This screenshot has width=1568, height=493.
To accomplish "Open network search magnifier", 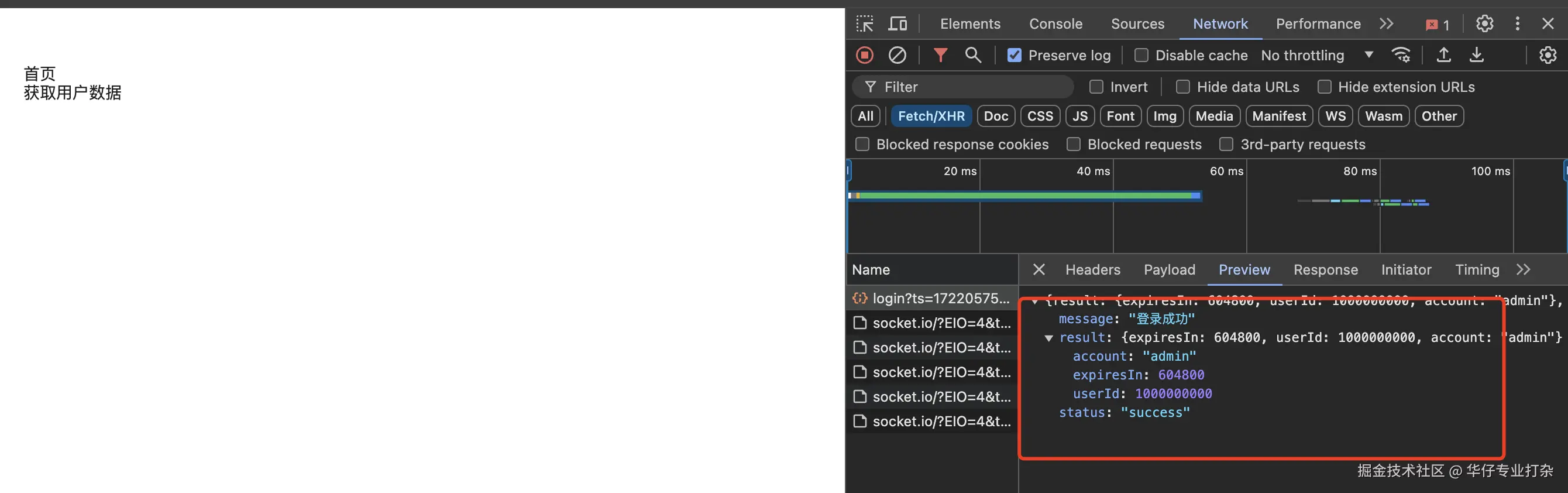I will pos(973,56).
